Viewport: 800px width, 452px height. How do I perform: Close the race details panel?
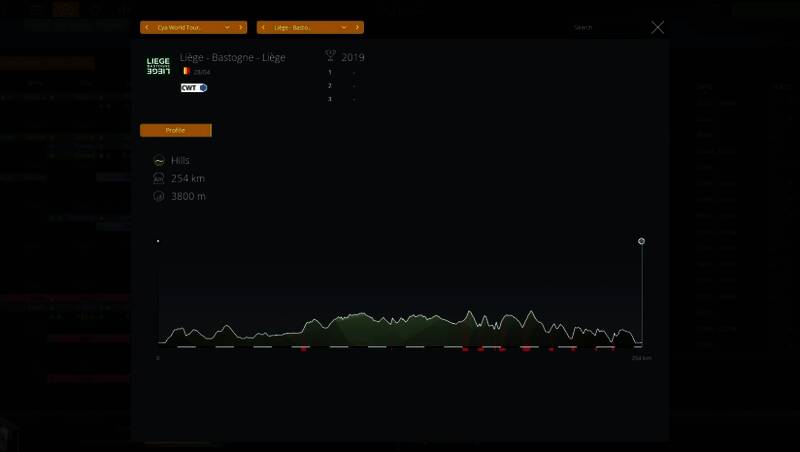click(x=657, y=27)
